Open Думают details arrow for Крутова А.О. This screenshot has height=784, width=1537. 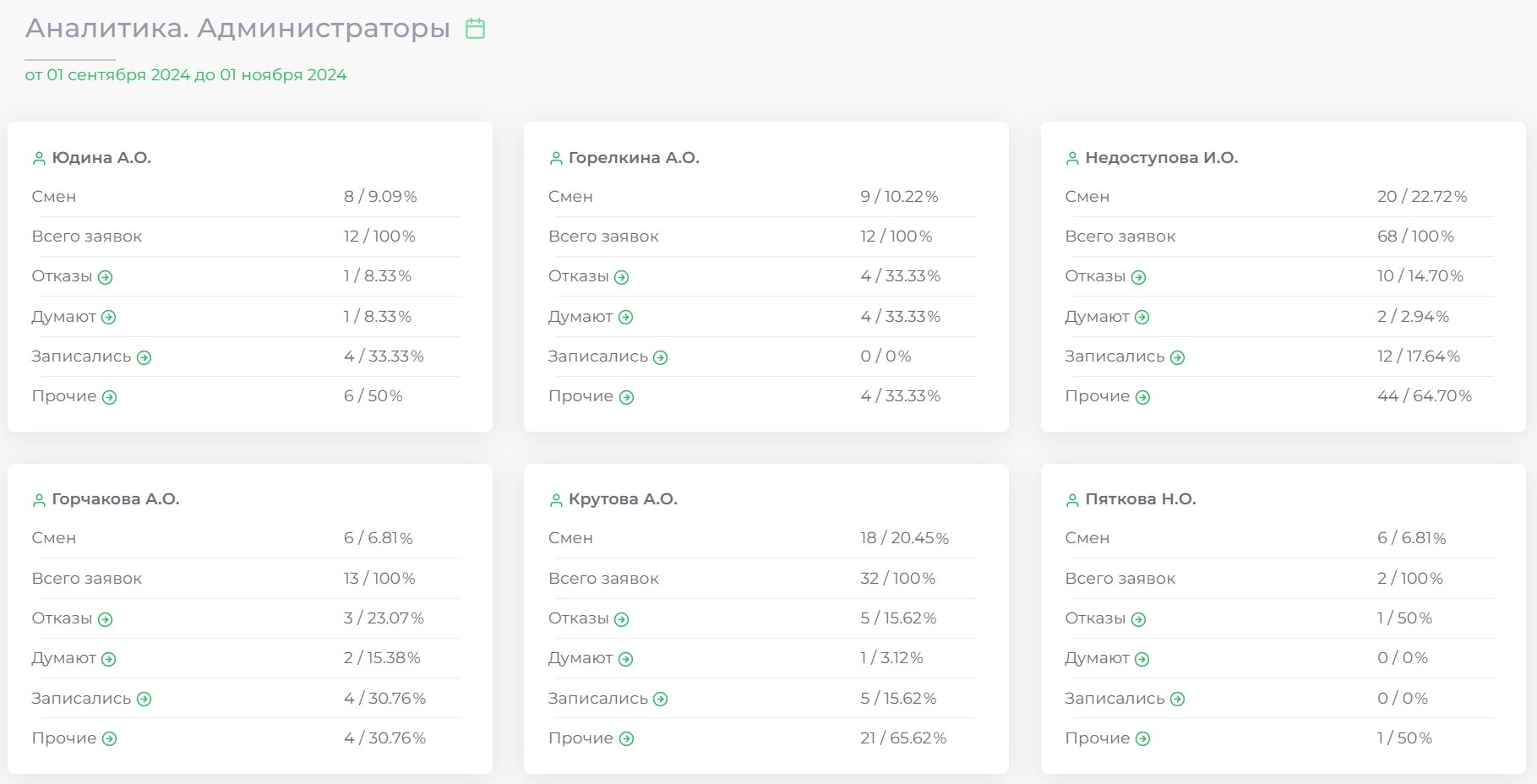626,659
